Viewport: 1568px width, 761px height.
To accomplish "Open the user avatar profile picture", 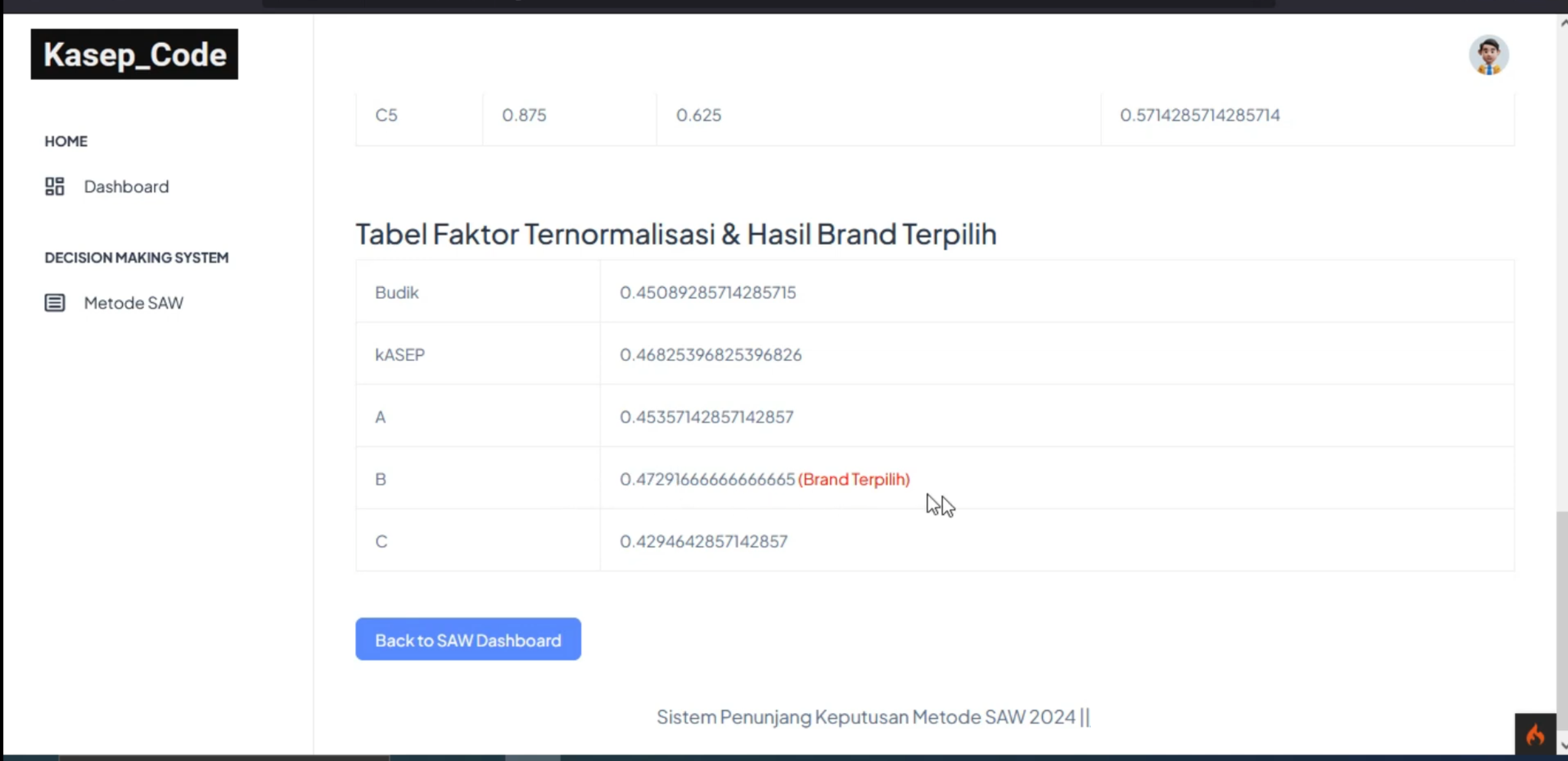I will click(1489, 55).
